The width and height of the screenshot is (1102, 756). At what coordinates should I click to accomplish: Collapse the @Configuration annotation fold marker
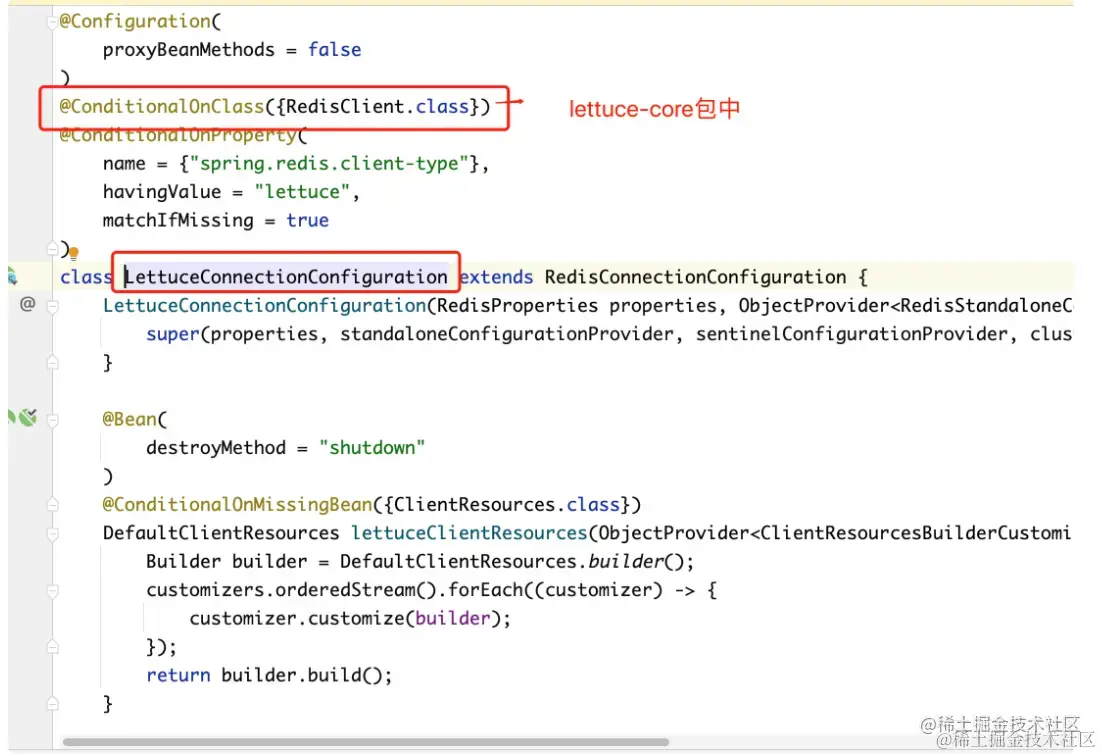pyautogui.click(x=52, y=22)
